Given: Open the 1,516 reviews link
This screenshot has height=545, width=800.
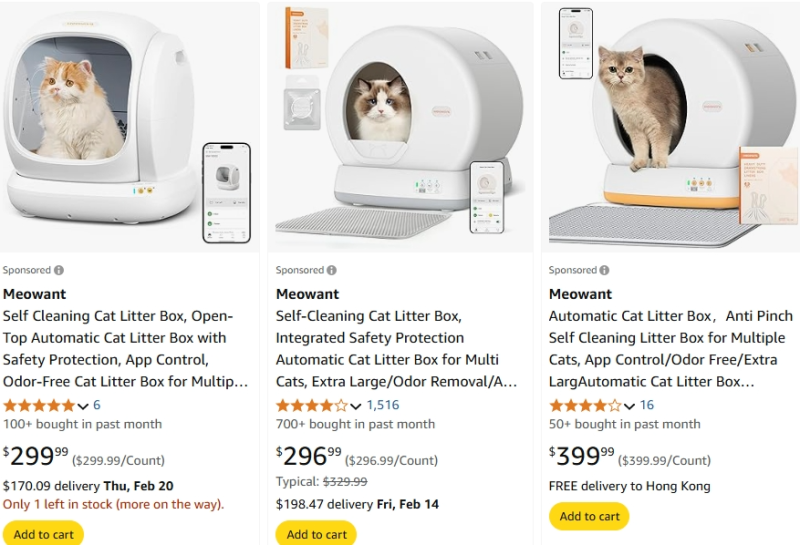Looking at the screenshot, I should pos(383,405).
